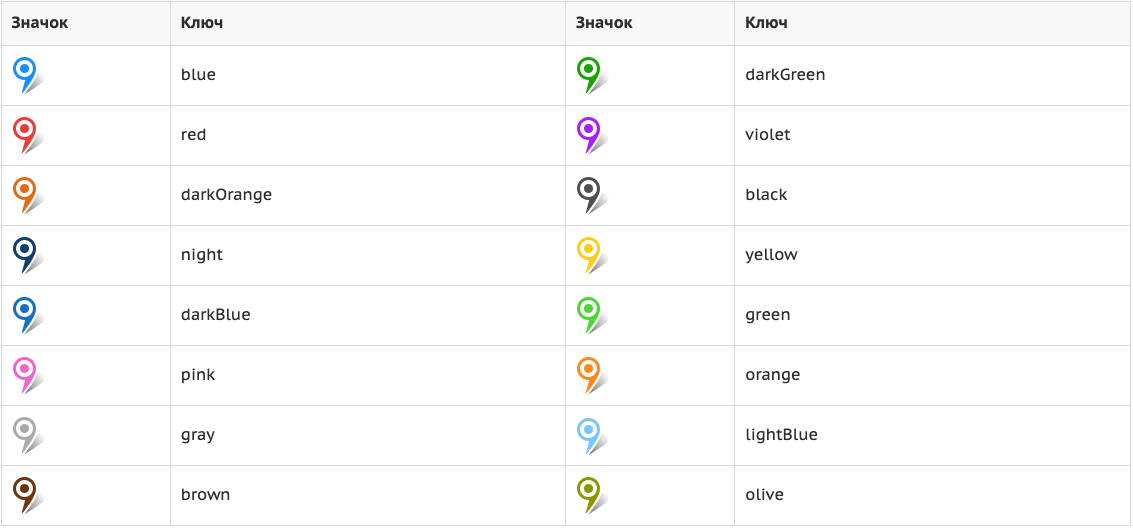The image size is (1133, 528).
Task: Select the red map pin icon
Action: point(27,135)
